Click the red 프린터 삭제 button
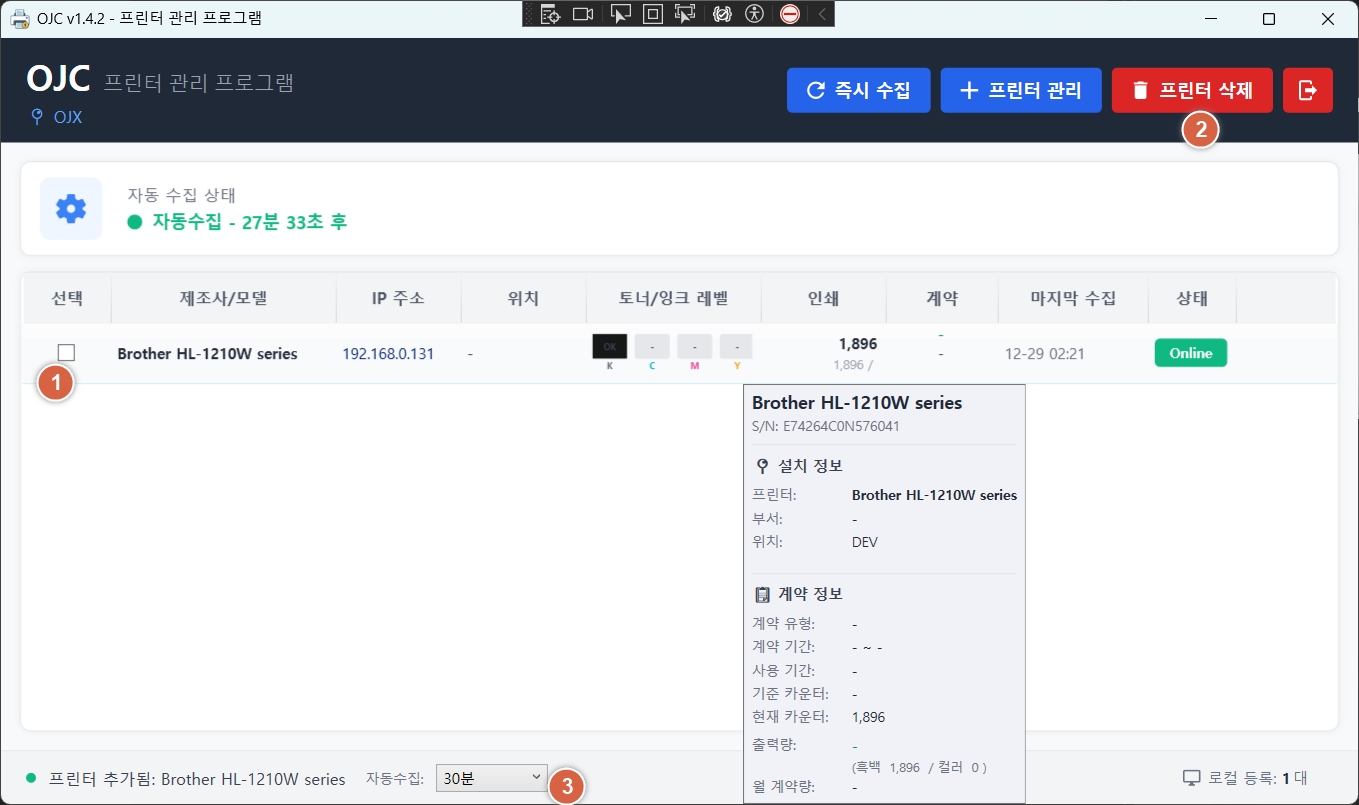 tap(1191, 90)
